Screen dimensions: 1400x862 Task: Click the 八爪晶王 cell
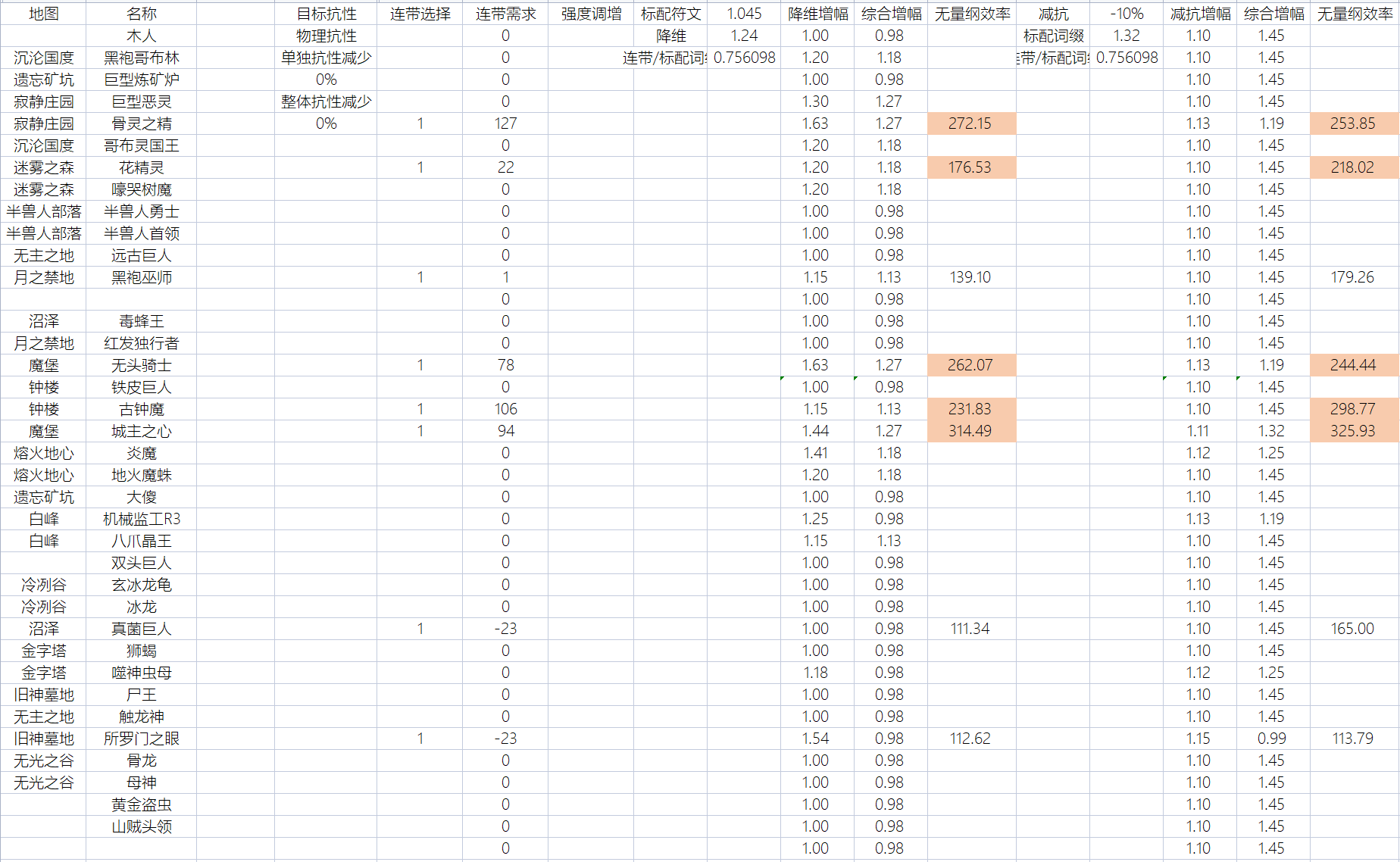coord(142,541)
